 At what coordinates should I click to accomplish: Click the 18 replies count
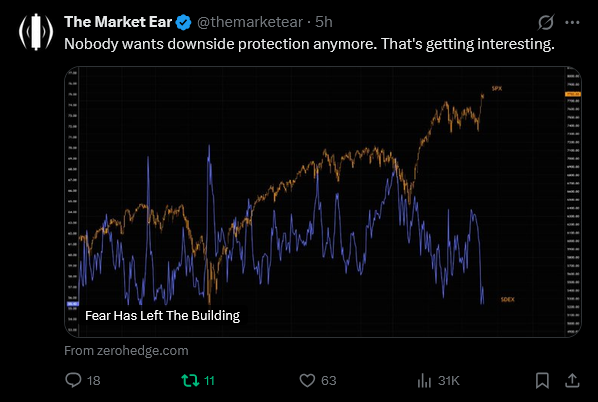[93, 381]
